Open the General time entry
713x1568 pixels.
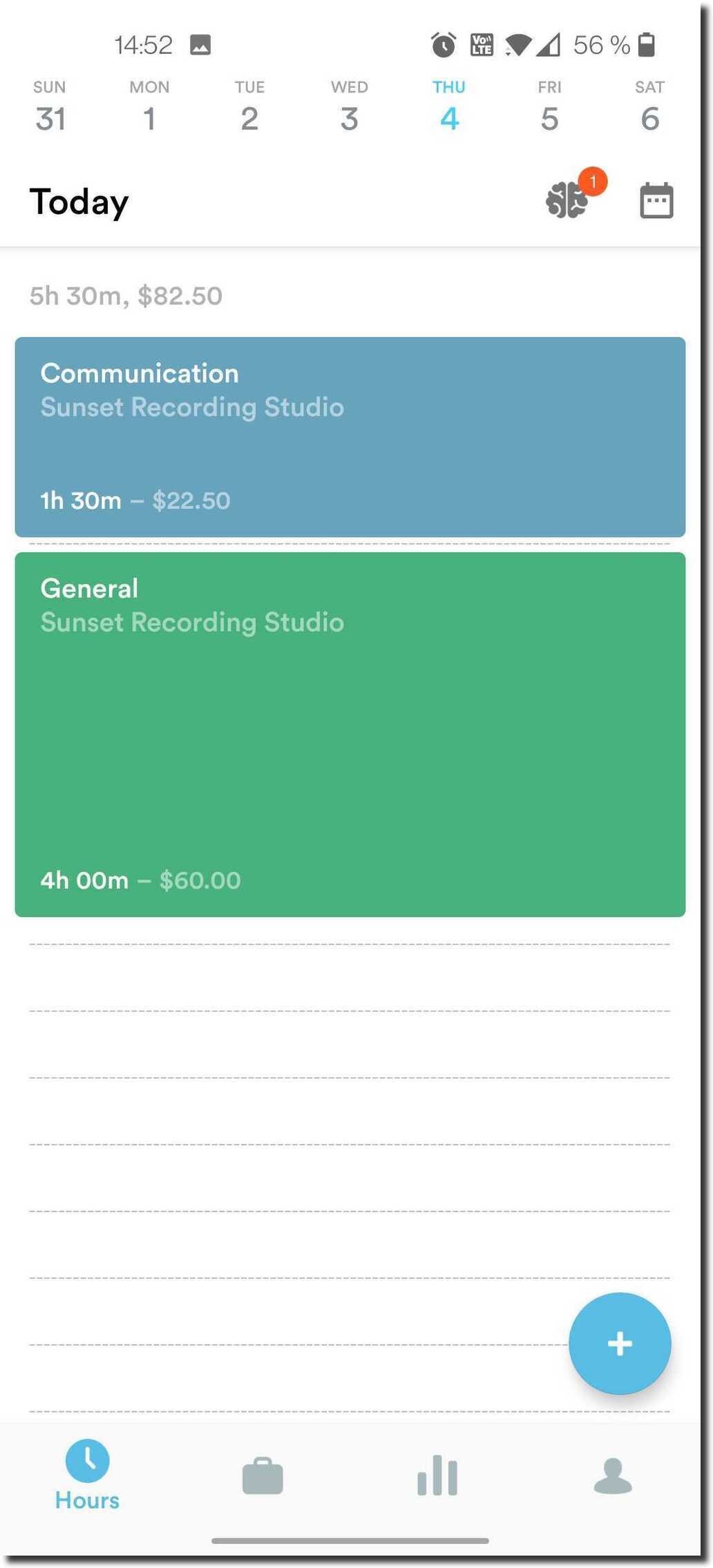click(350, 734)
